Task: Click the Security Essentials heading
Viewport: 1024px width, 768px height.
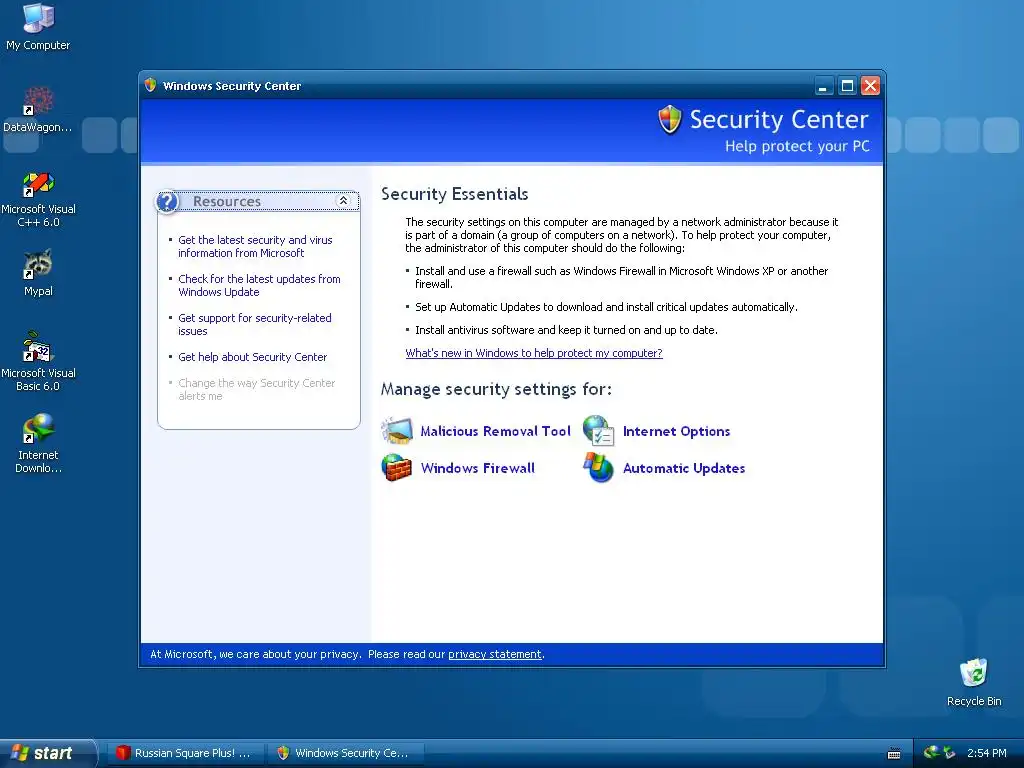Action: 455,193
